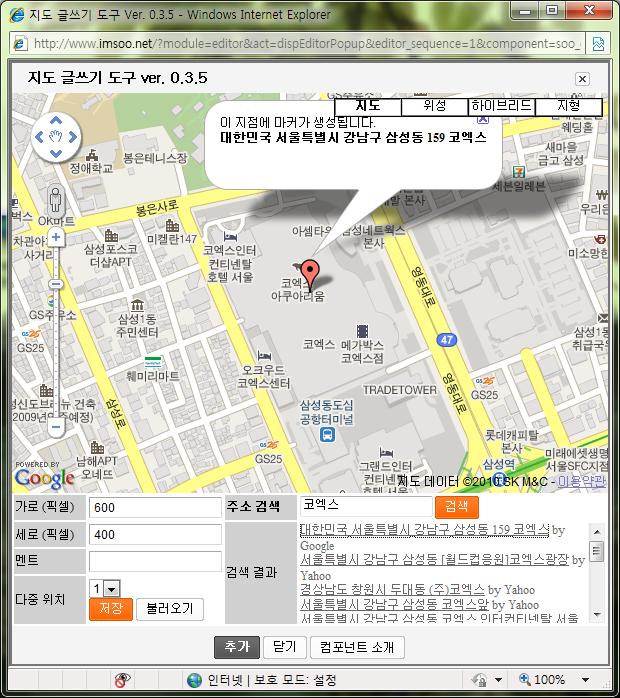Viewport: 620px width, 698px height.
Task: Switch to 하이브리드 hybrid view tab
Action: (x=501, y=106)
